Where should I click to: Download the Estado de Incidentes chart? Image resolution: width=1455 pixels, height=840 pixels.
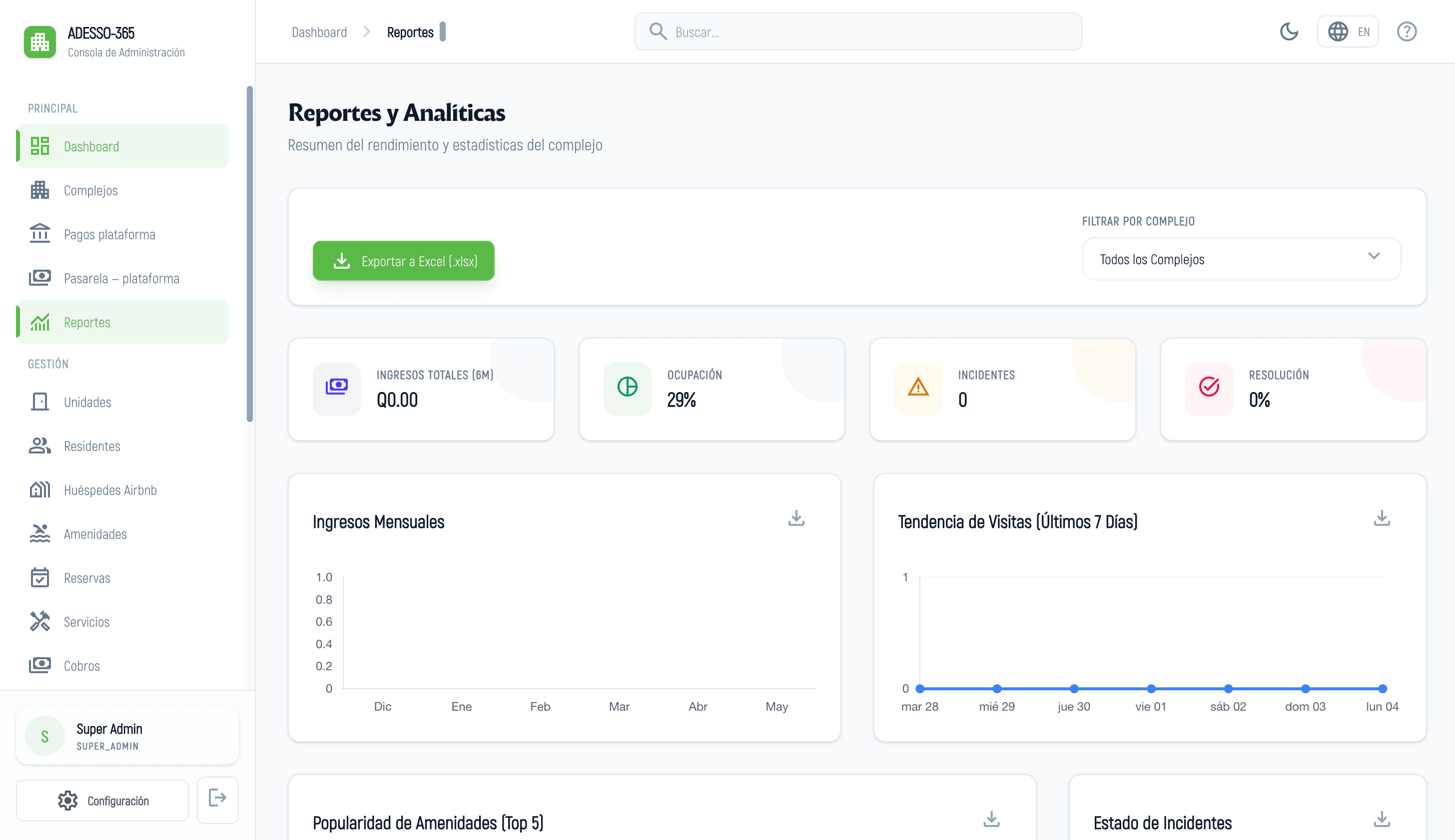coord(1382,819)
